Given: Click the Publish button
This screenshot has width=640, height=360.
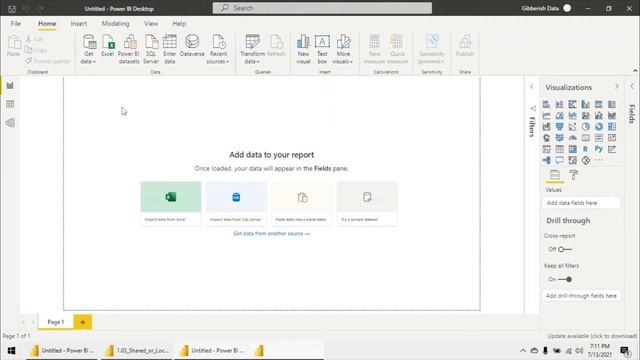Looking at the screenshot, I should (465, 46).
